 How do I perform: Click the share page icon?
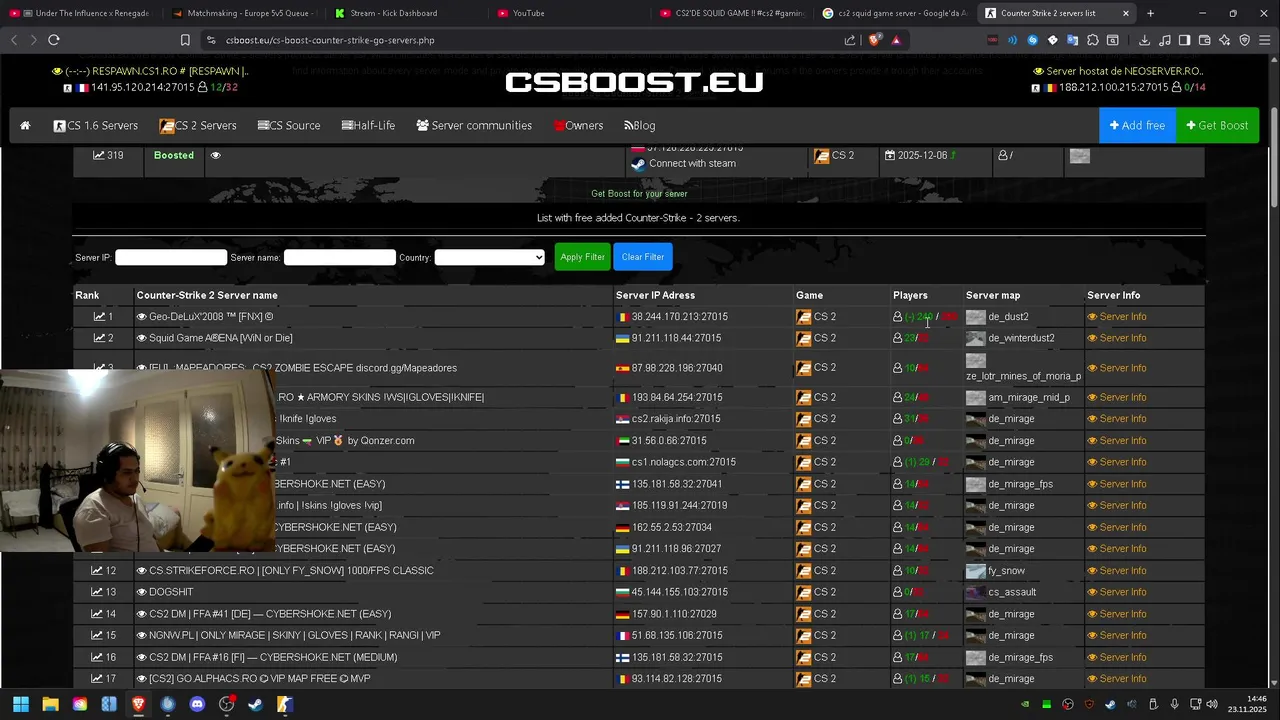850,40
